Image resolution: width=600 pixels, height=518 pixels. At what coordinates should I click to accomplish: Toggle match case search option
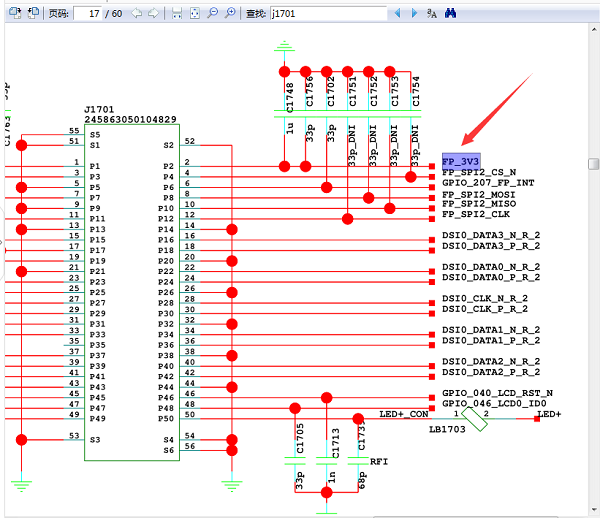tap(432, 13)
